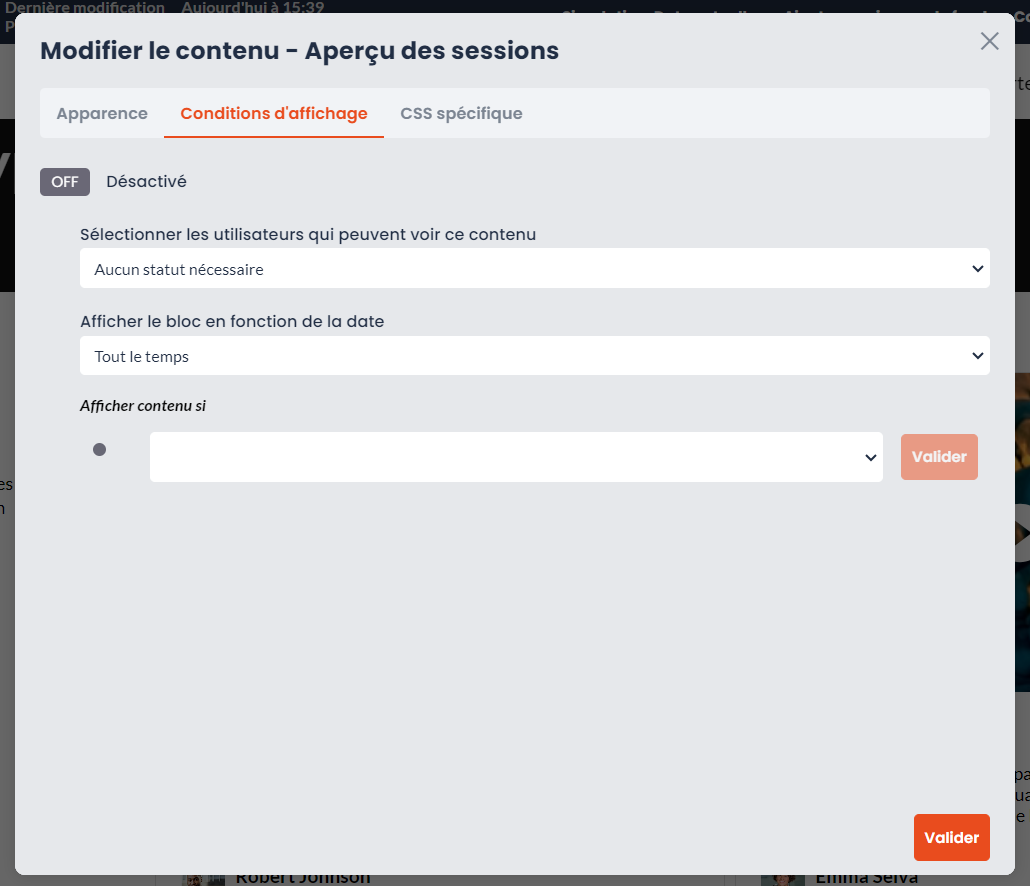Open the empty Afficher contenu si dropdown
This screenshot has width=1030, height=886.
click(516, 457)
